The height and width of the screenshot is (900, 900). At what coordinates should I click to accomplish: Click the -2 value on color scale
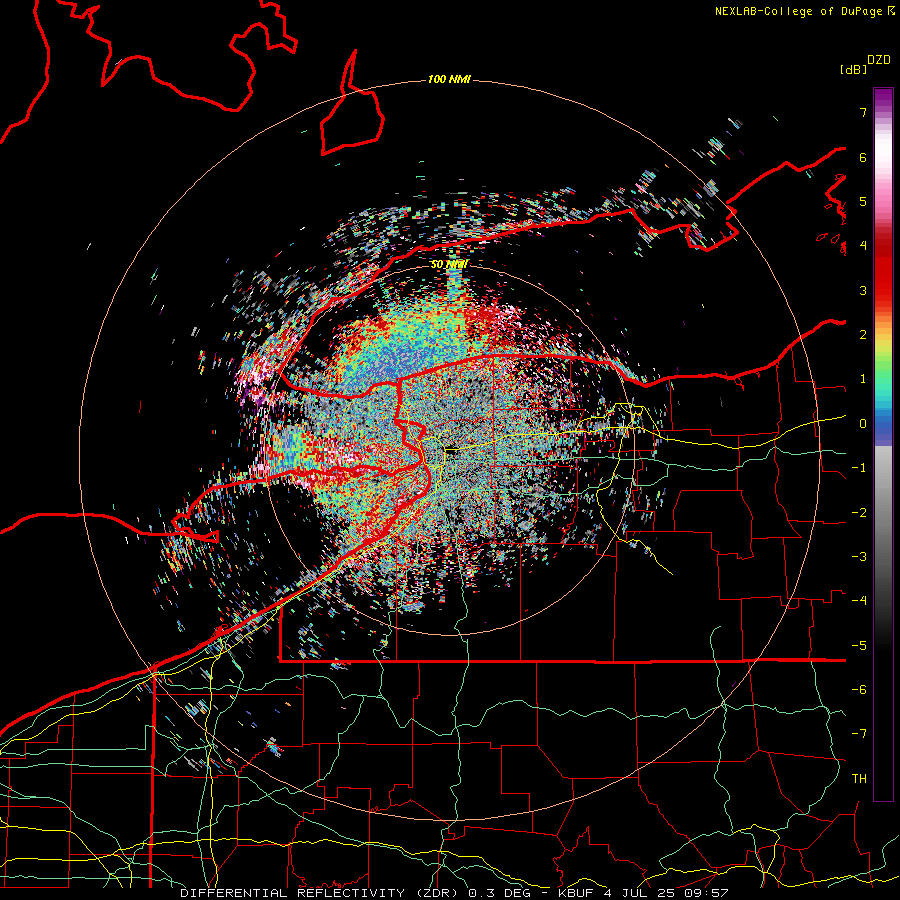(x=859, y=512)
